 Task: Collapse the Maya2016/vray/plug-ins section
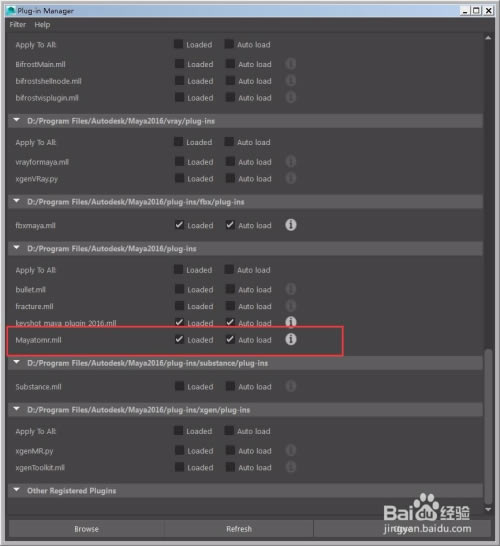pyautogui.click(x=16, y=120)
